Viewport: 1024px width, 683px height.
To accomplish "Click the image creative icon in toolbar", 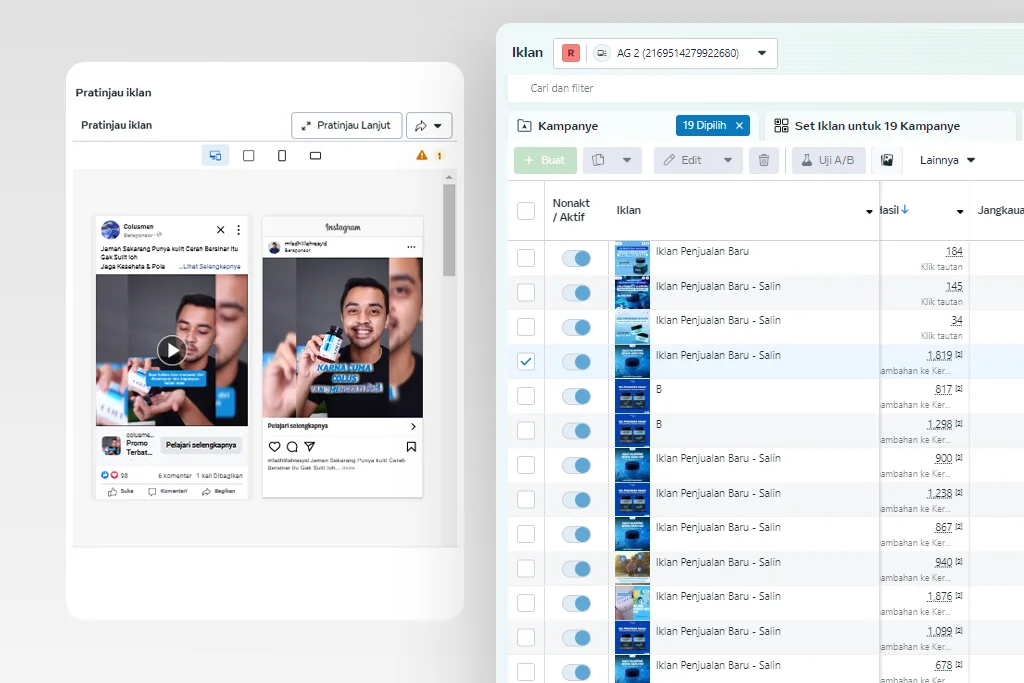I will [886, 160].
